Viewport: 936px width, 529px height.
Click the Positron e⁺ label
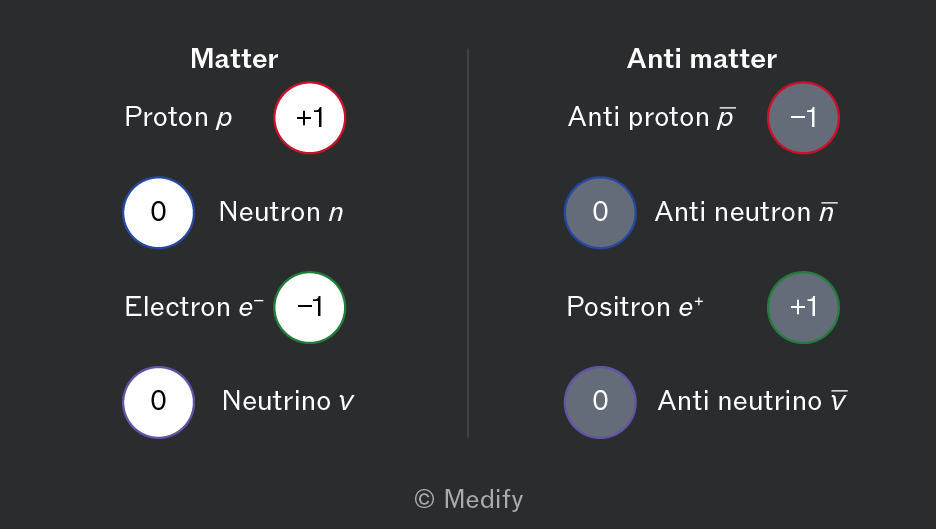[x=635, y=307]
